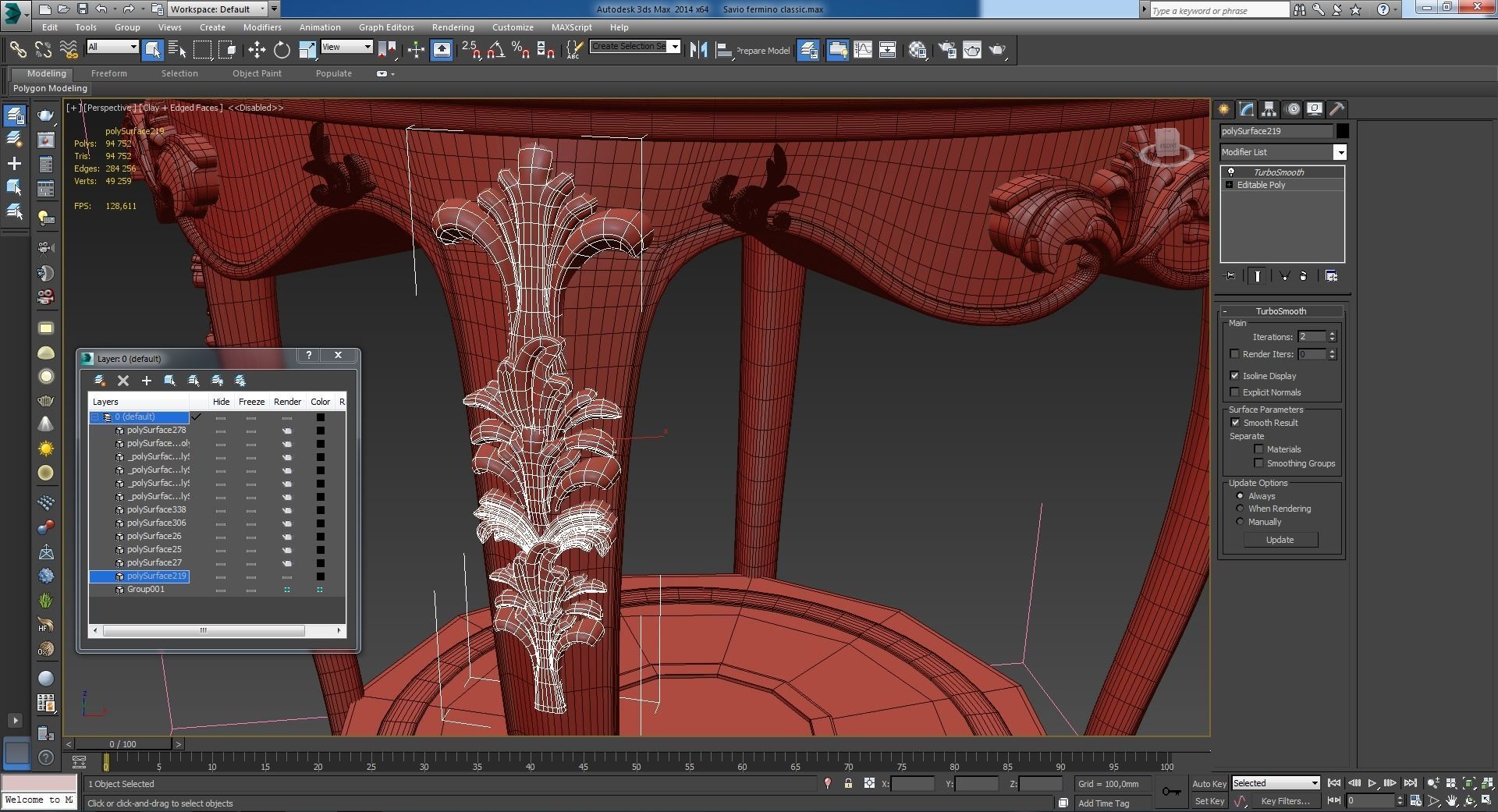
Task: Open the MAXScript menu
Action: pos(571,27)
